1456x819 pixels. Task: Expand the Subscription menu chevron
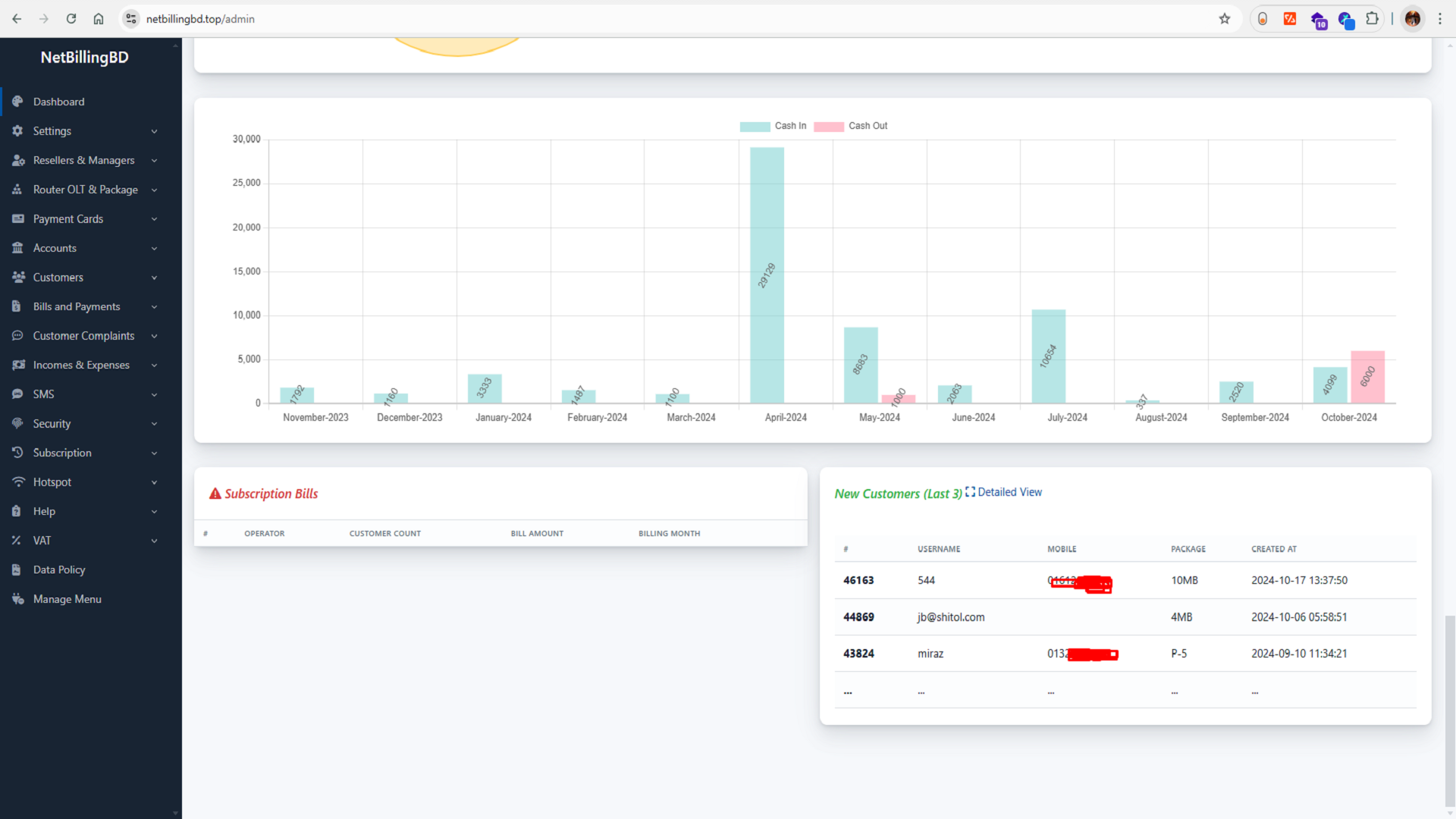(154, 453)
